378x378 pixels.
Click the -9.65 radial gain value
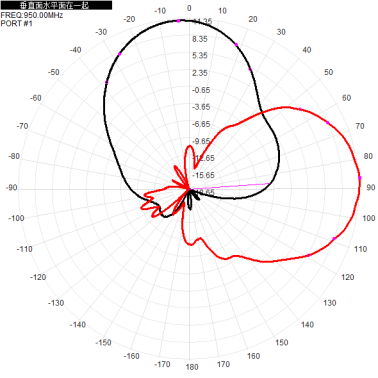tap(201, 141)
